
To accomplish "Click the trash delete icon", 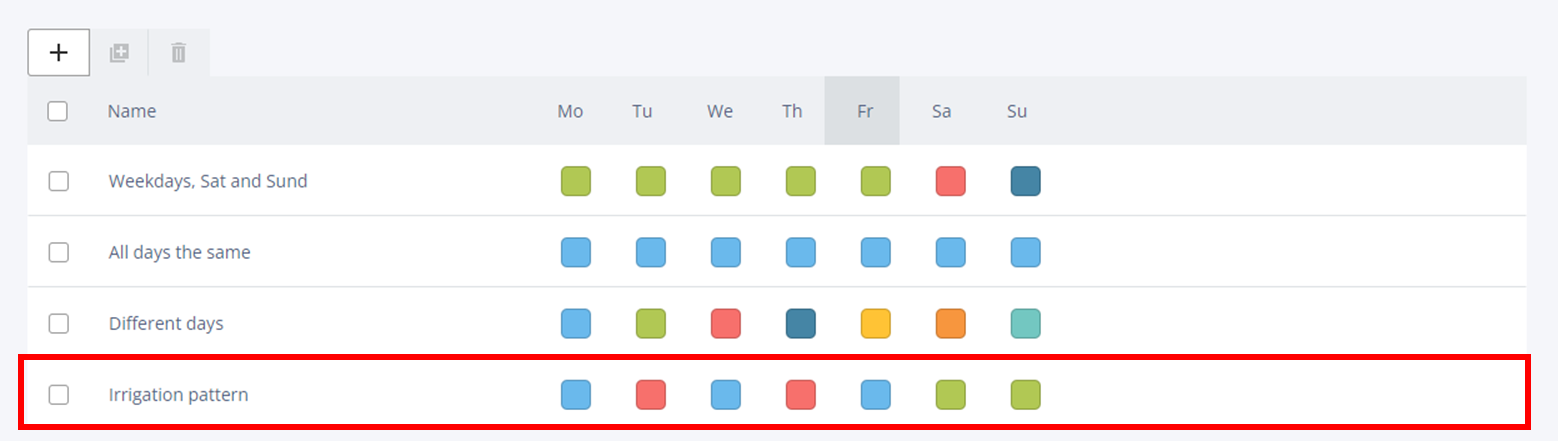I will (x=178, y=53).
